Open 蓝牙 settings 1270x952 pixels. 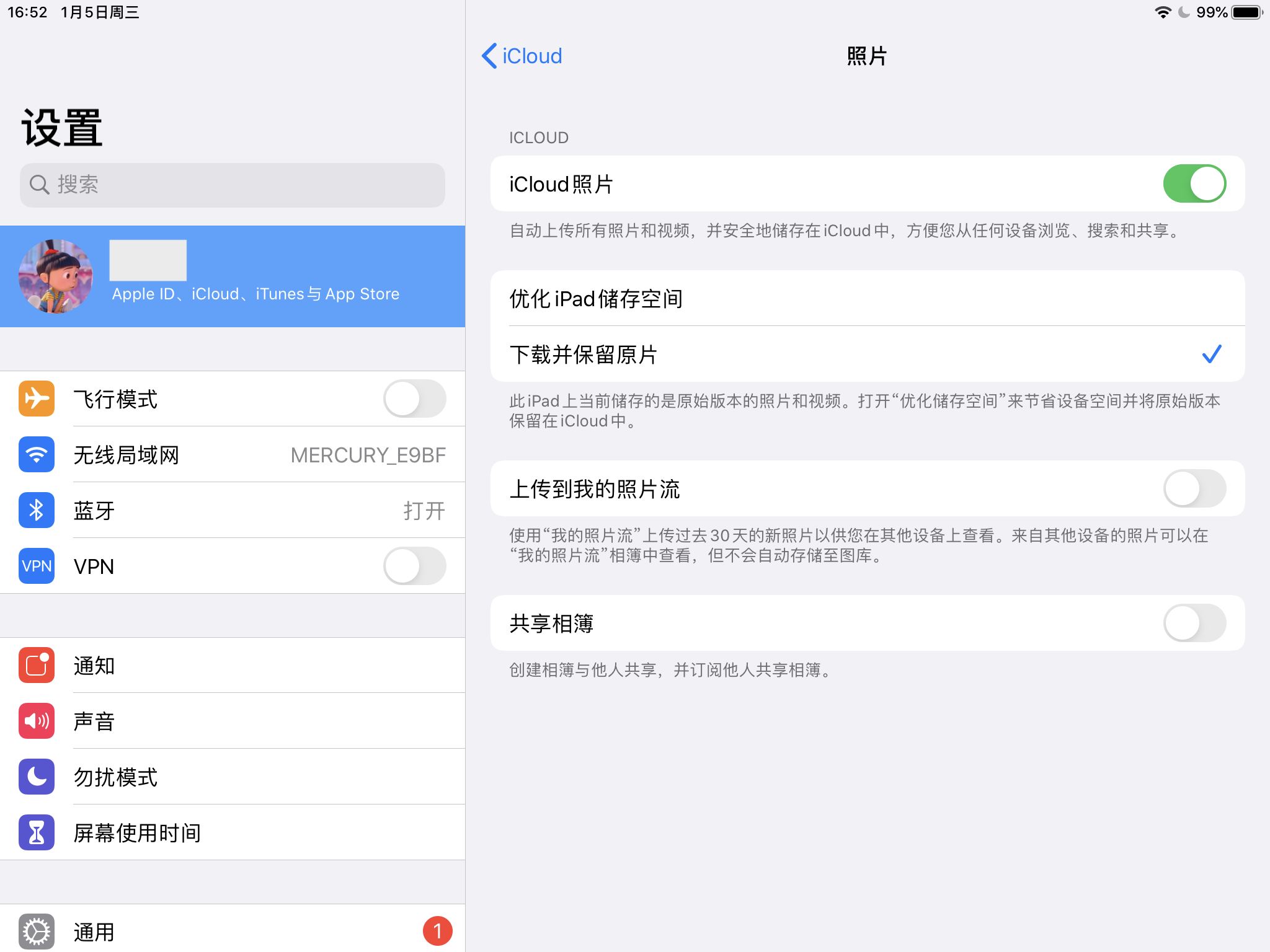233,510
